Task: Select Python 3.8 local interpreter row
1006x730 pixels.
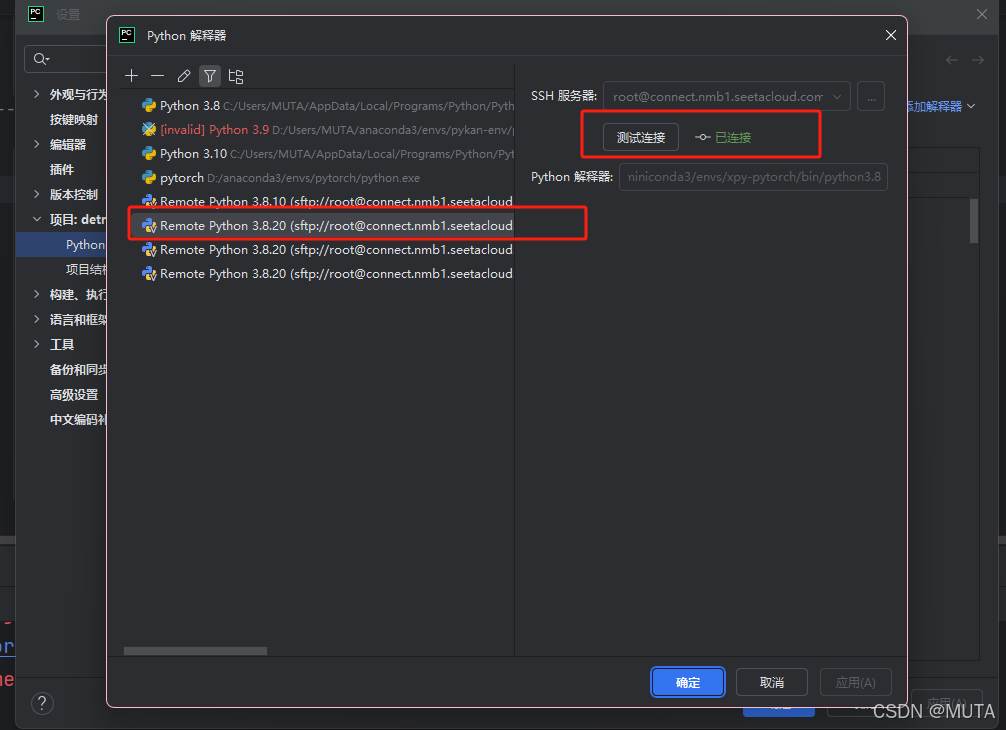Action: click(x=319, y=105)
